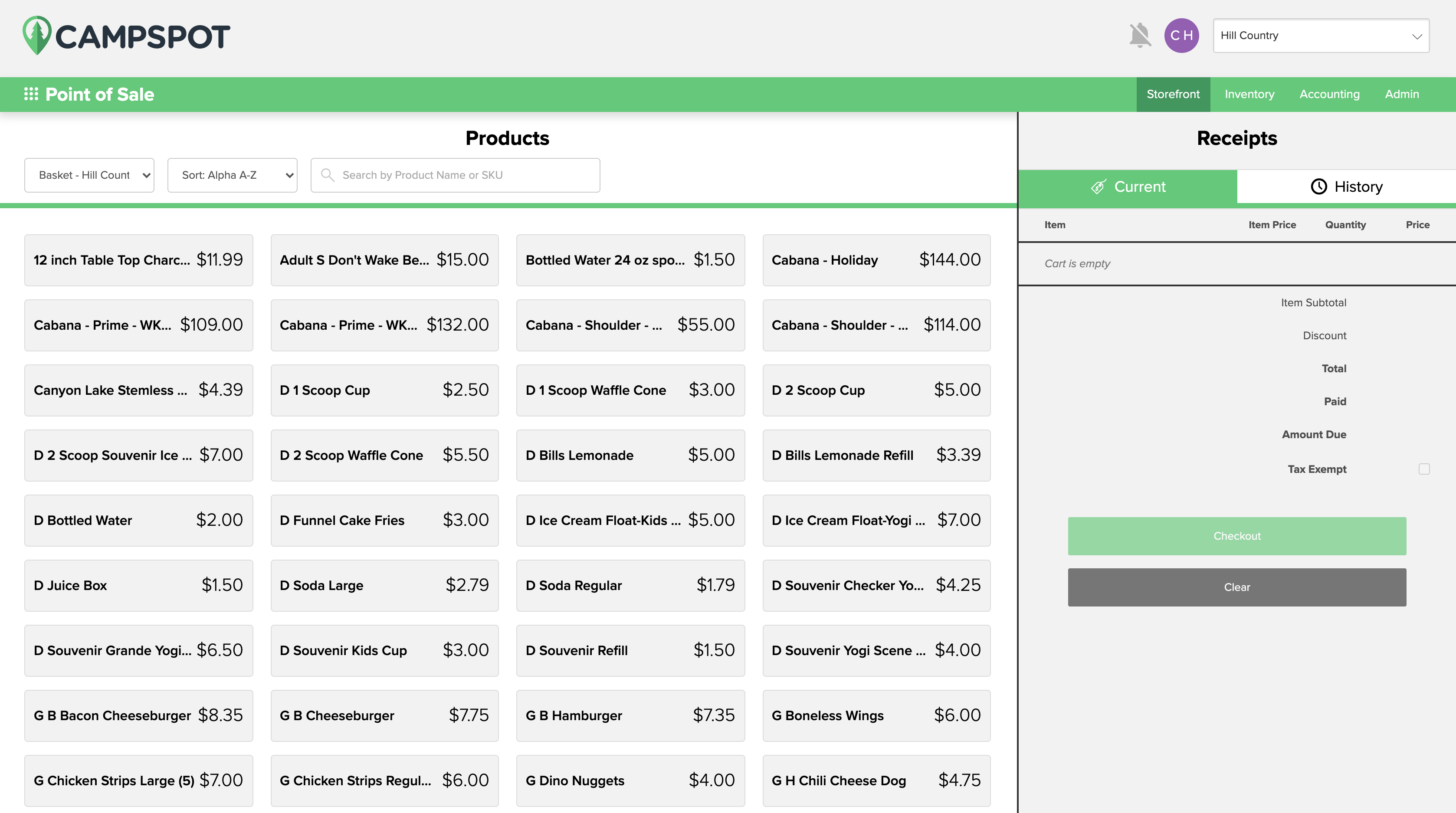
Task: Go to the Admin section
Action: 1401,94
